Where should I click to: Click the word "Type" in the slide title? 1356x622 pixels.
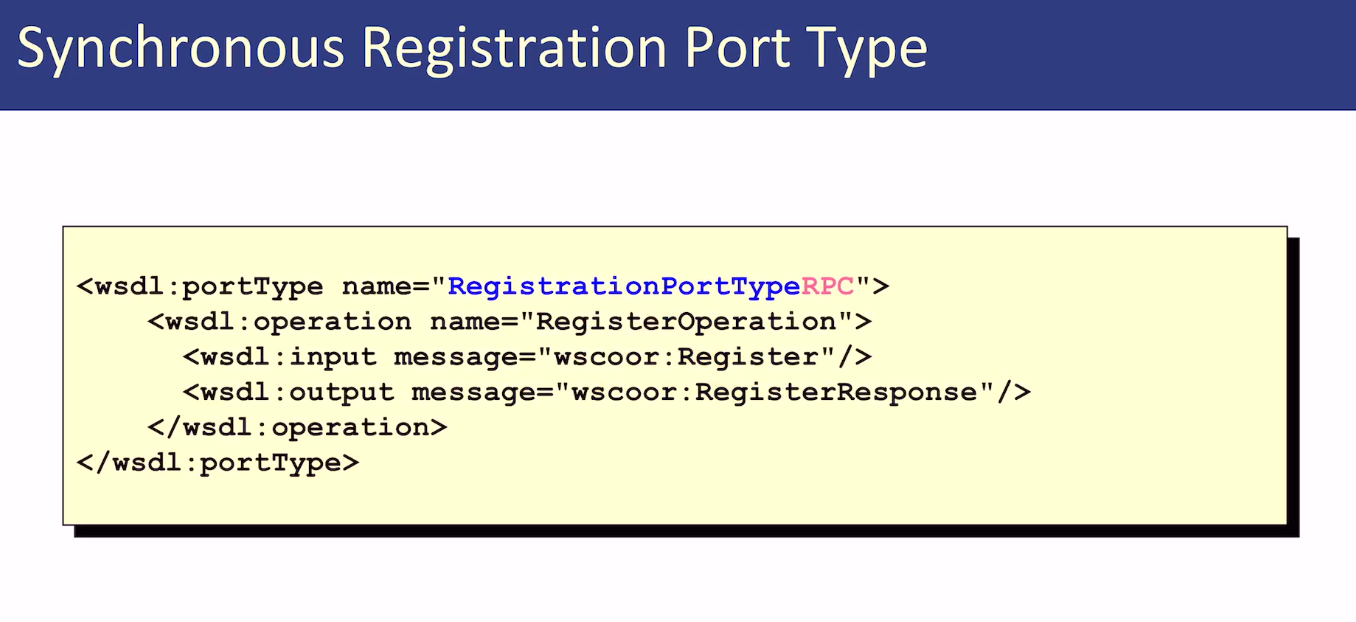tap(868, 48)
